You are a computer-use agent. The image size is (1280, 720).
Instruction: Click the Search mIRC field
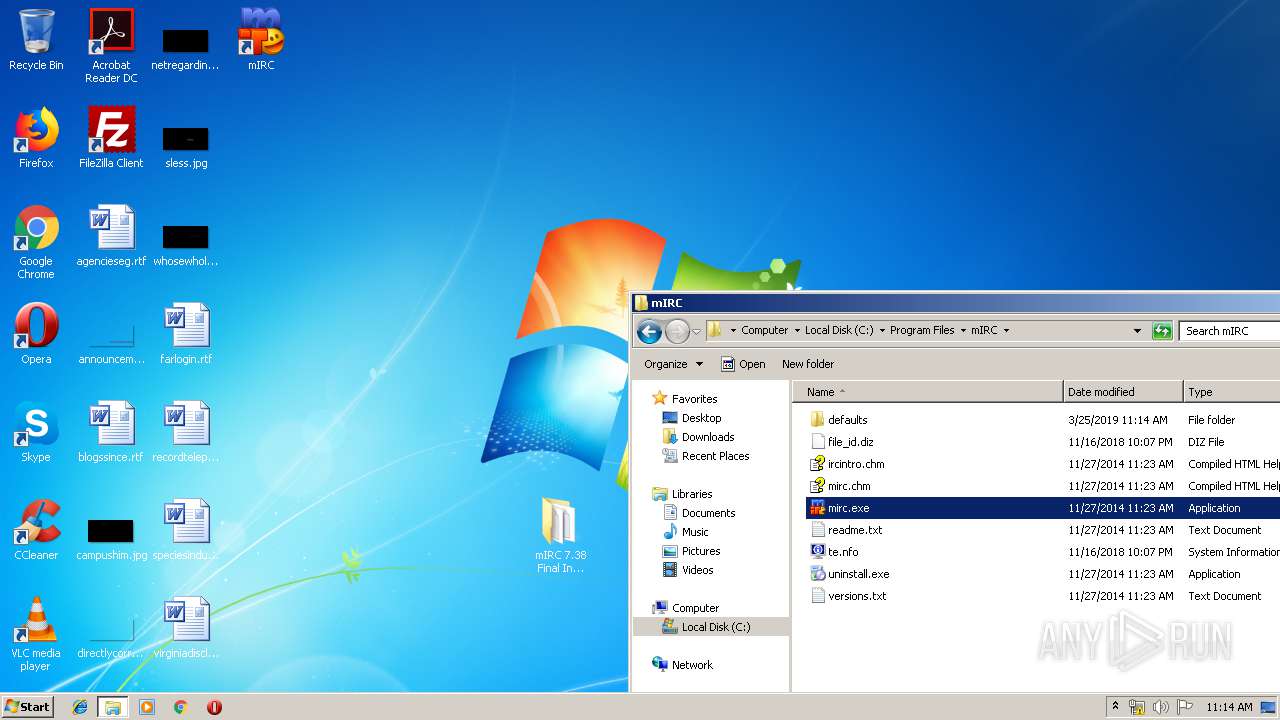coord(1229,331)
